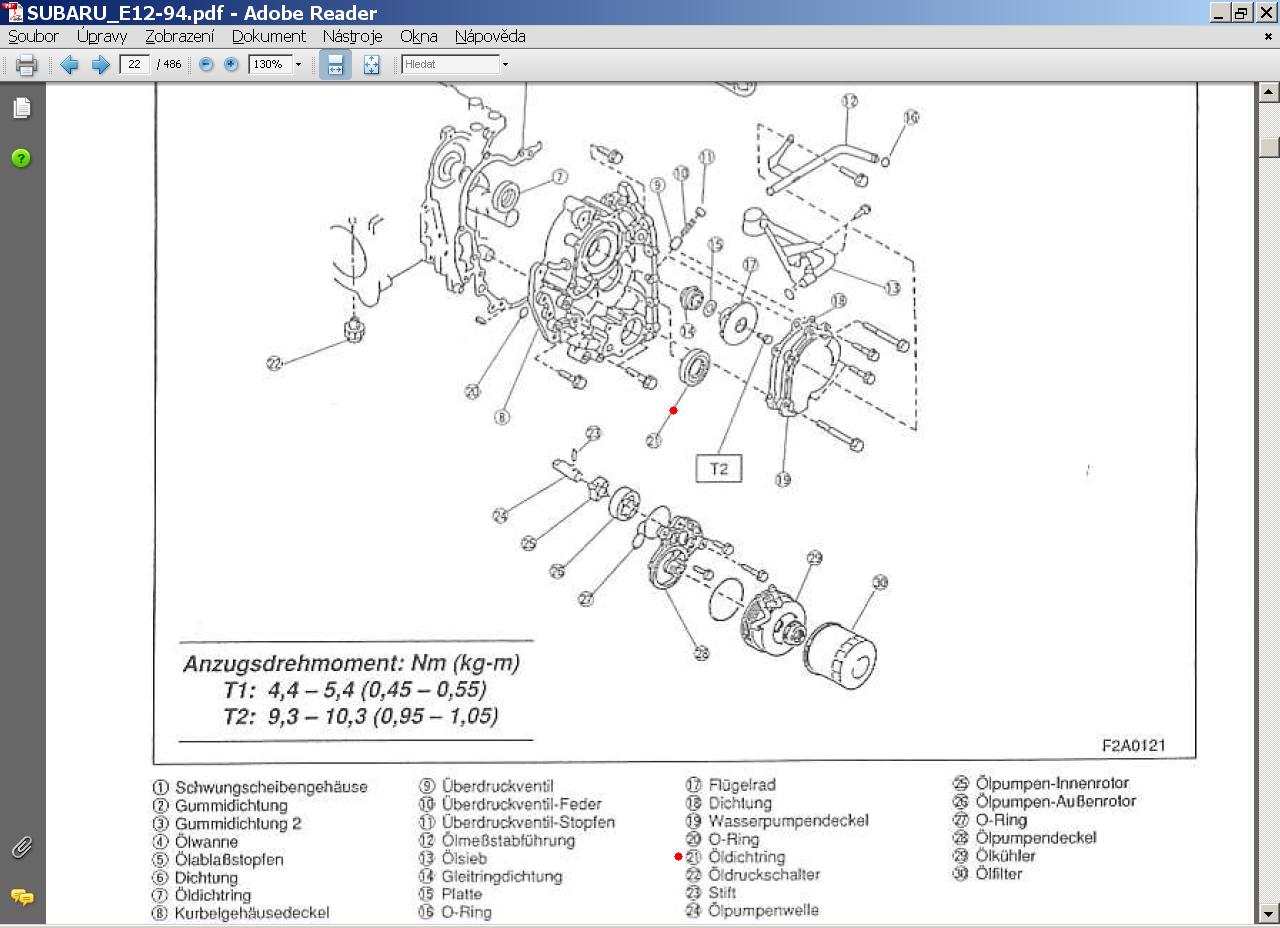Click the Adobe PDF icon in title bar

[x=12, y=12]
